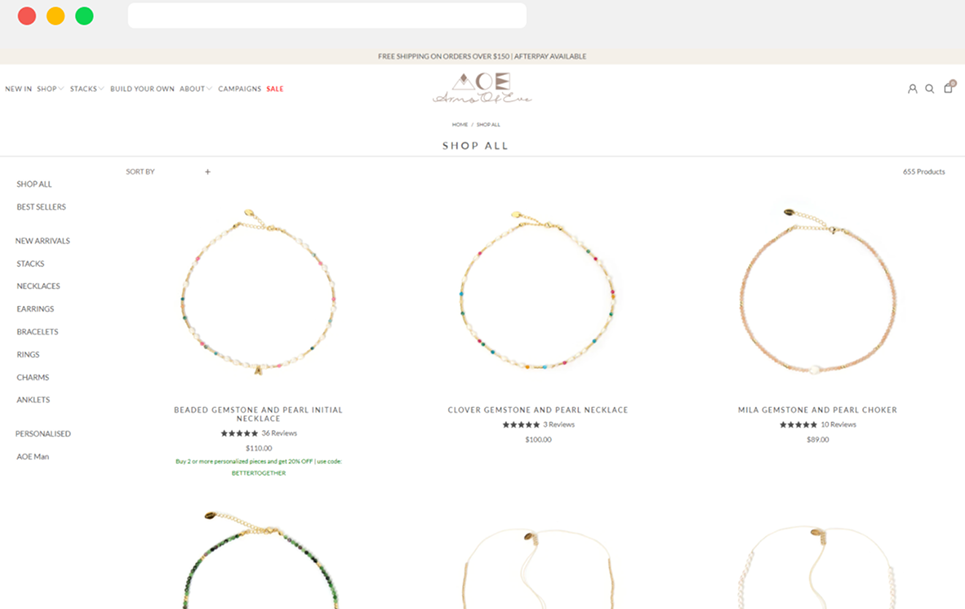Open the user account icon

(912, 89)
